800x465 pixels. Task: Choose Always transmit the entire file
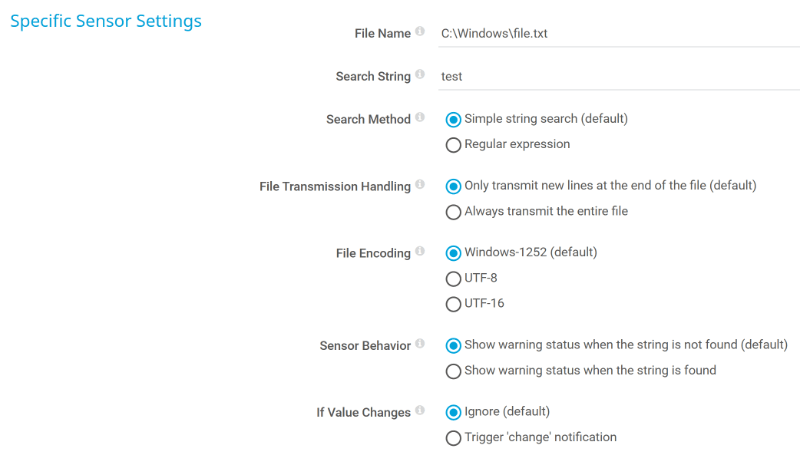pyautogui.click(x=454, y=211)
